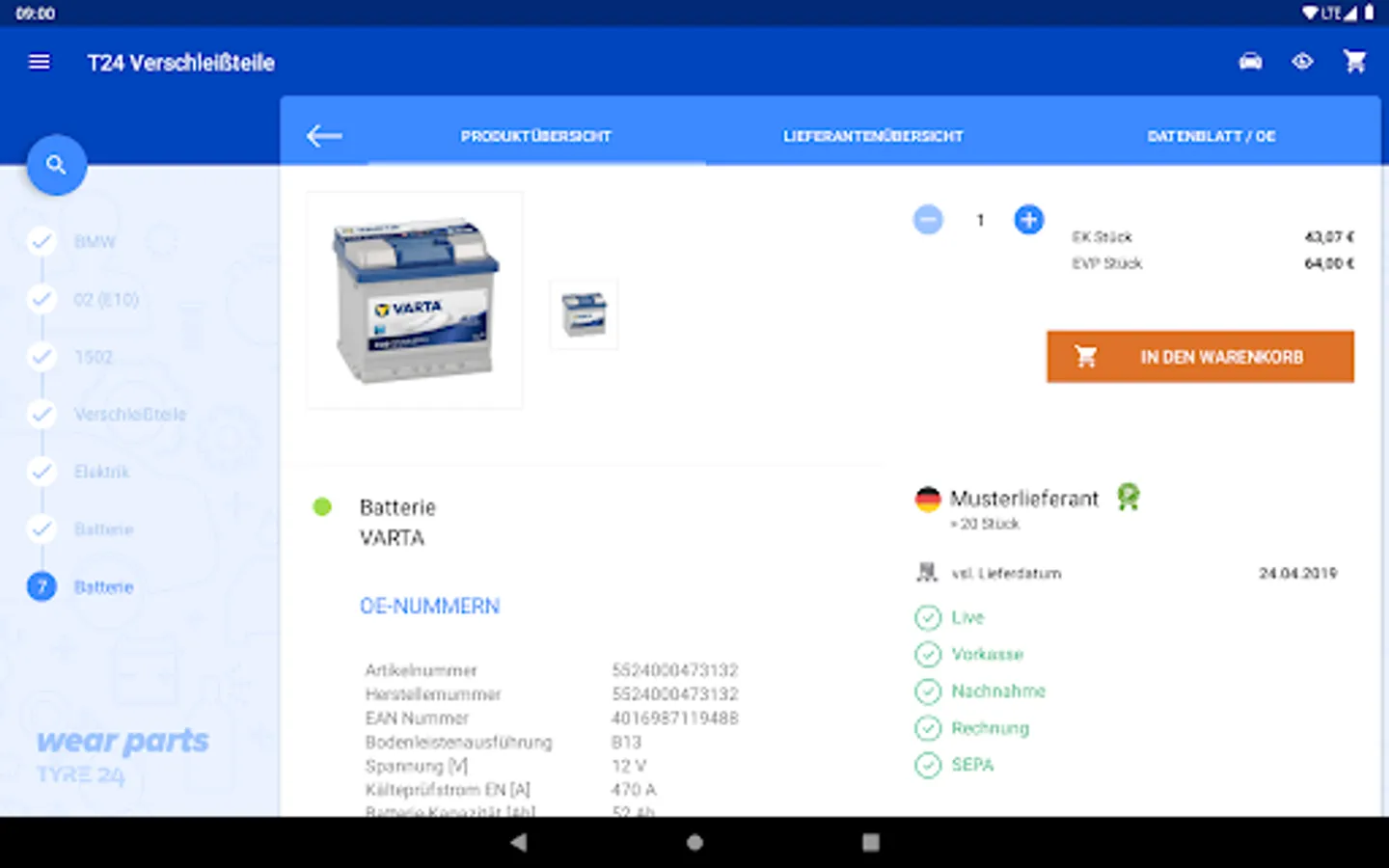Open the OE-Nummern link
This screenshot has width=1389, height=868.
coord(429,607)
